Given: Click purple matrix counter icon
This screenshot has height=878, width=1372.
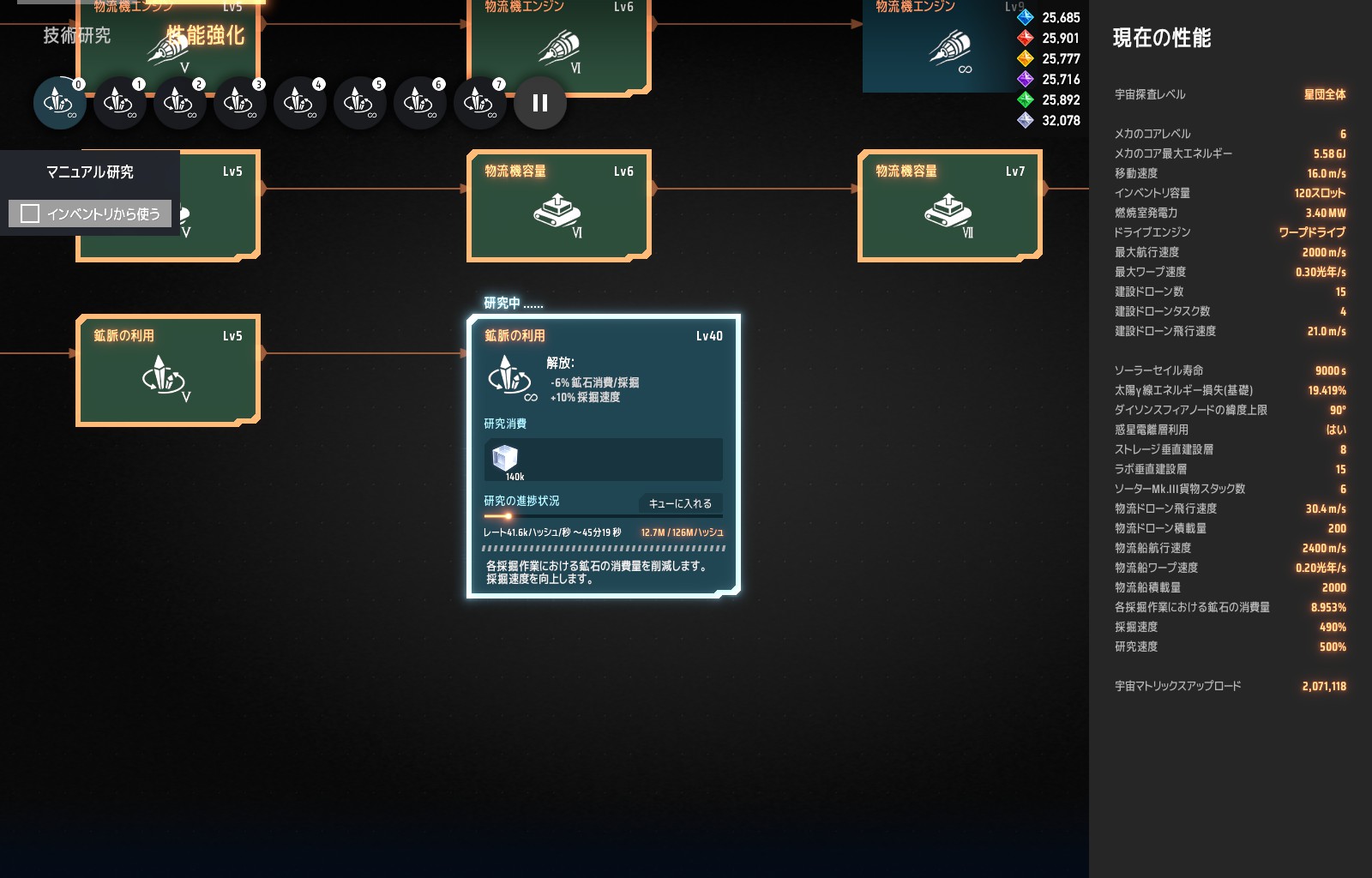Looking at the screenshot, I should pos(1025,79).
